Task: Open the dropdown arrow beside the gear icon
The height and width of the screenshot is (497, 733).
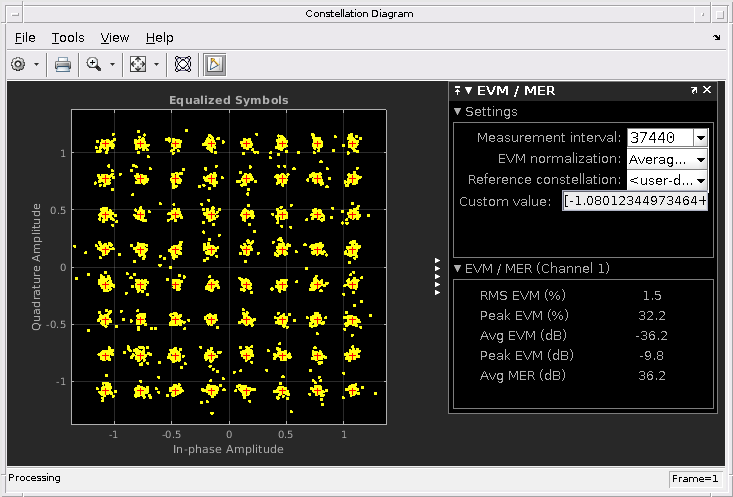Action: click(x=36, y=64)
